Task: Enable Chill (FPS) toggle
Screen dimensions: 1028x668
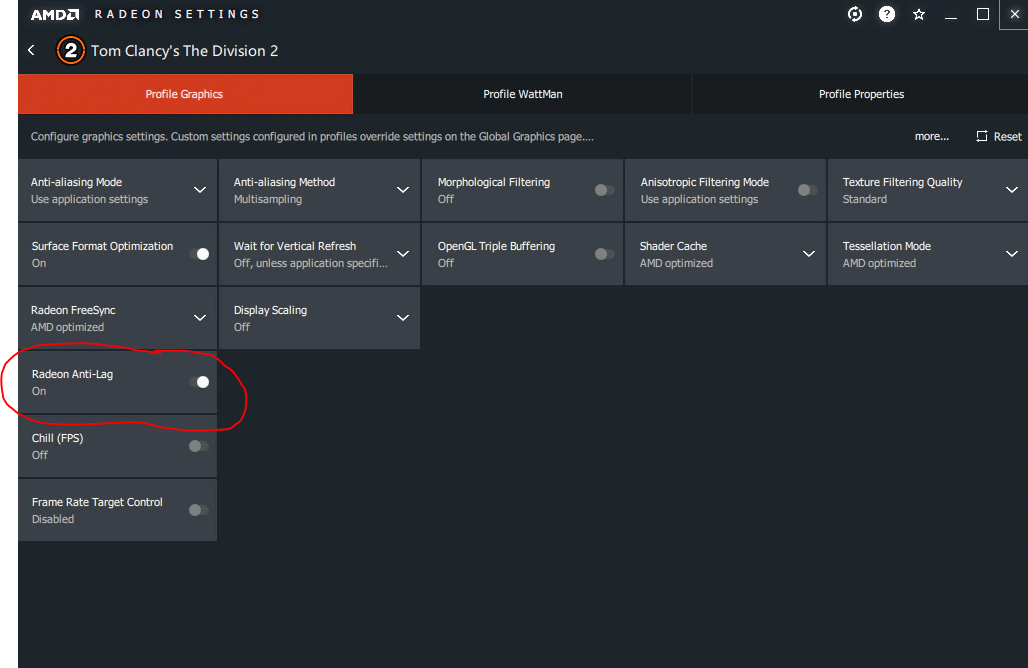Action: (x=198, y=446)
